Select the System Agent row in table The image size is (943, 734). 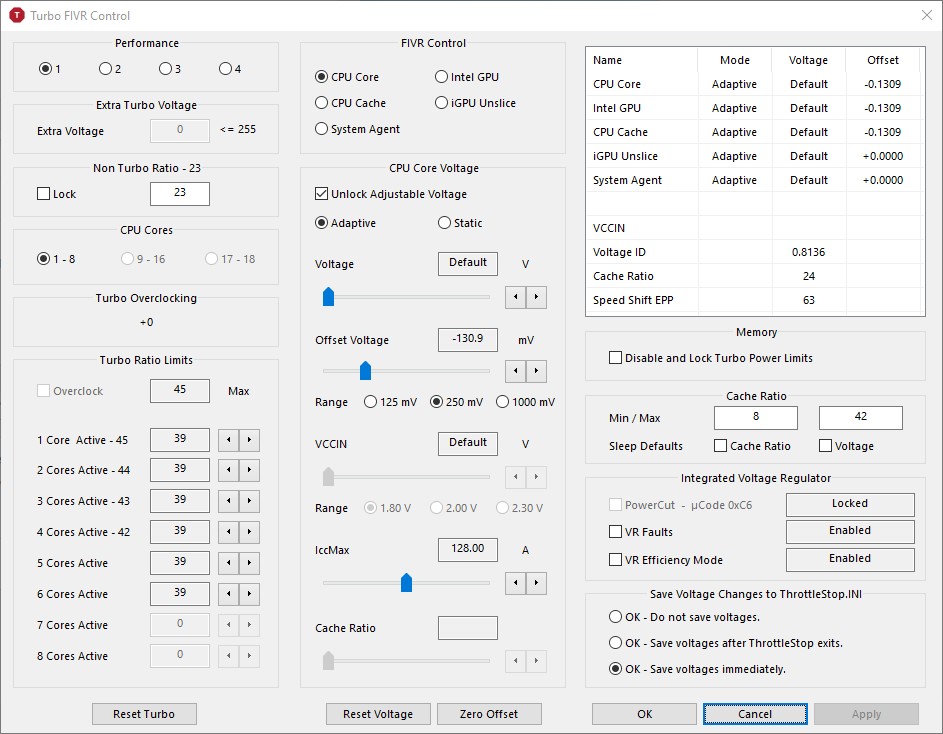click(755, 180)
